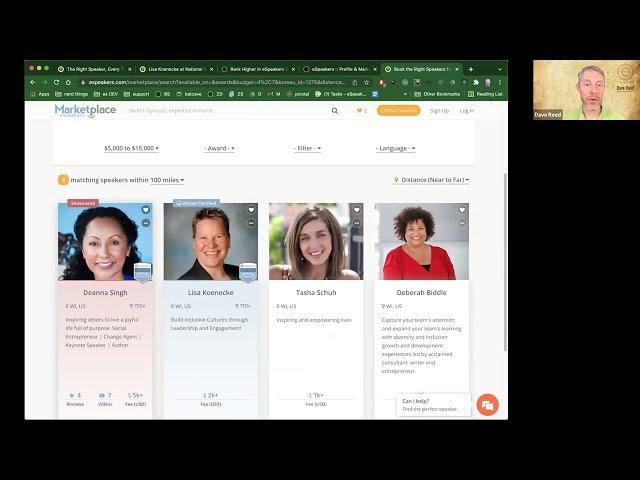Reload the page with refresh icon

tap(56, 82)
